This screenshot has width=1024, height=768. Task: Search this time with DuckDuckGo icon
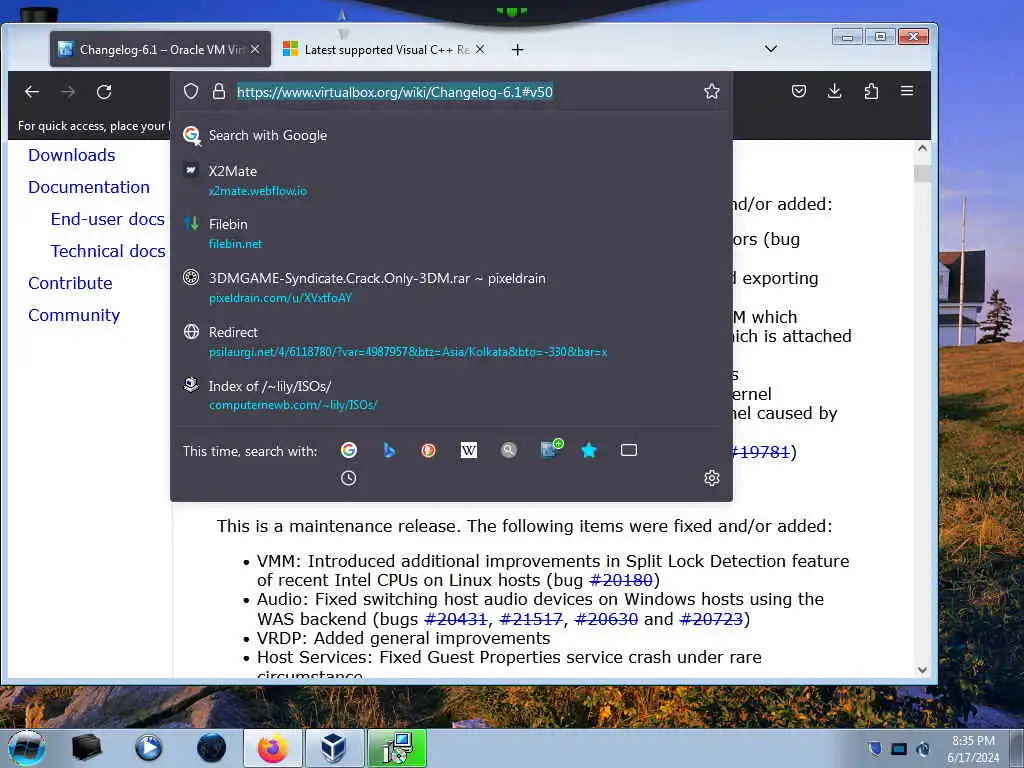pos(428,450)
